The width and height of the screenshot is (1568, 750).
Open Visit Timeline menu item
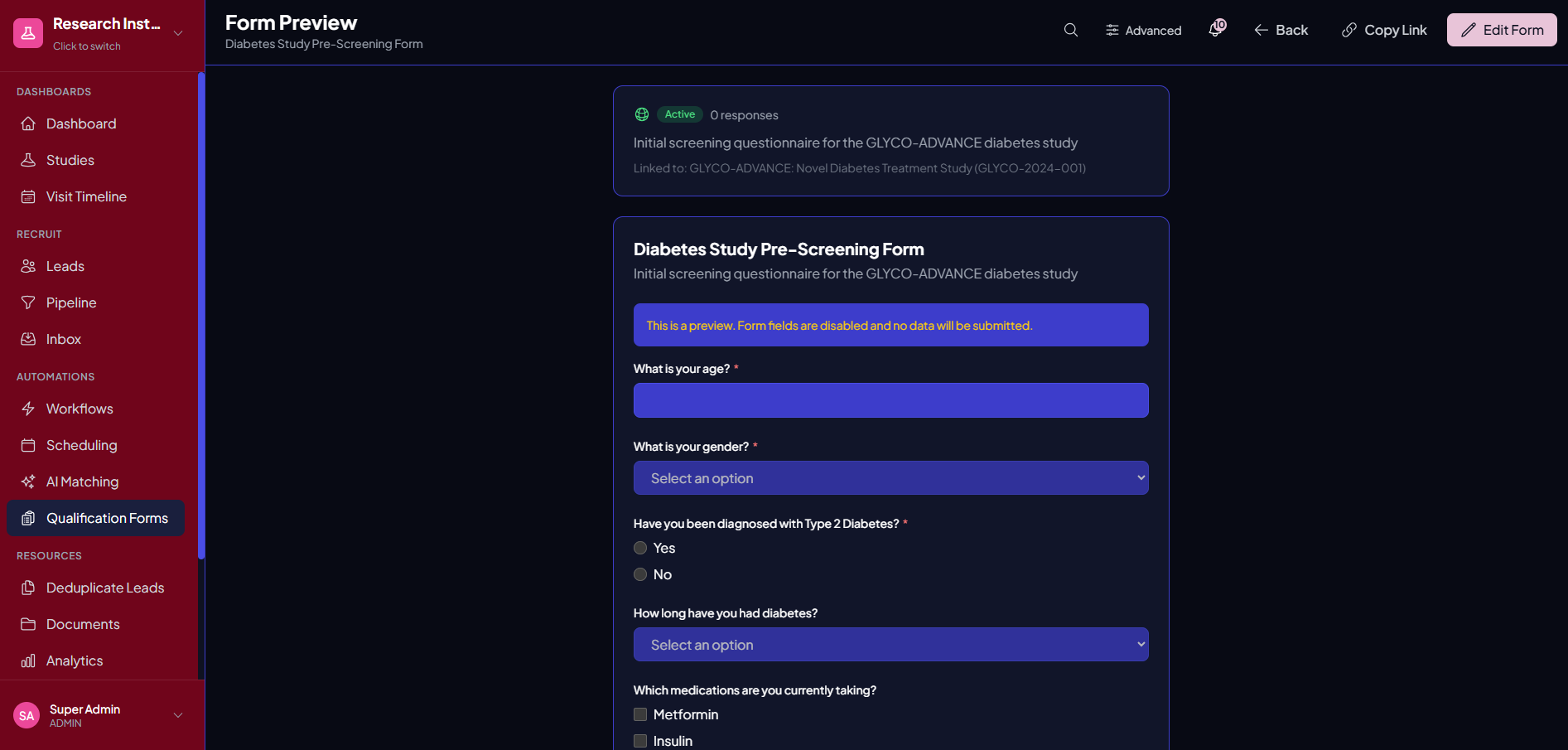(95, 196)
